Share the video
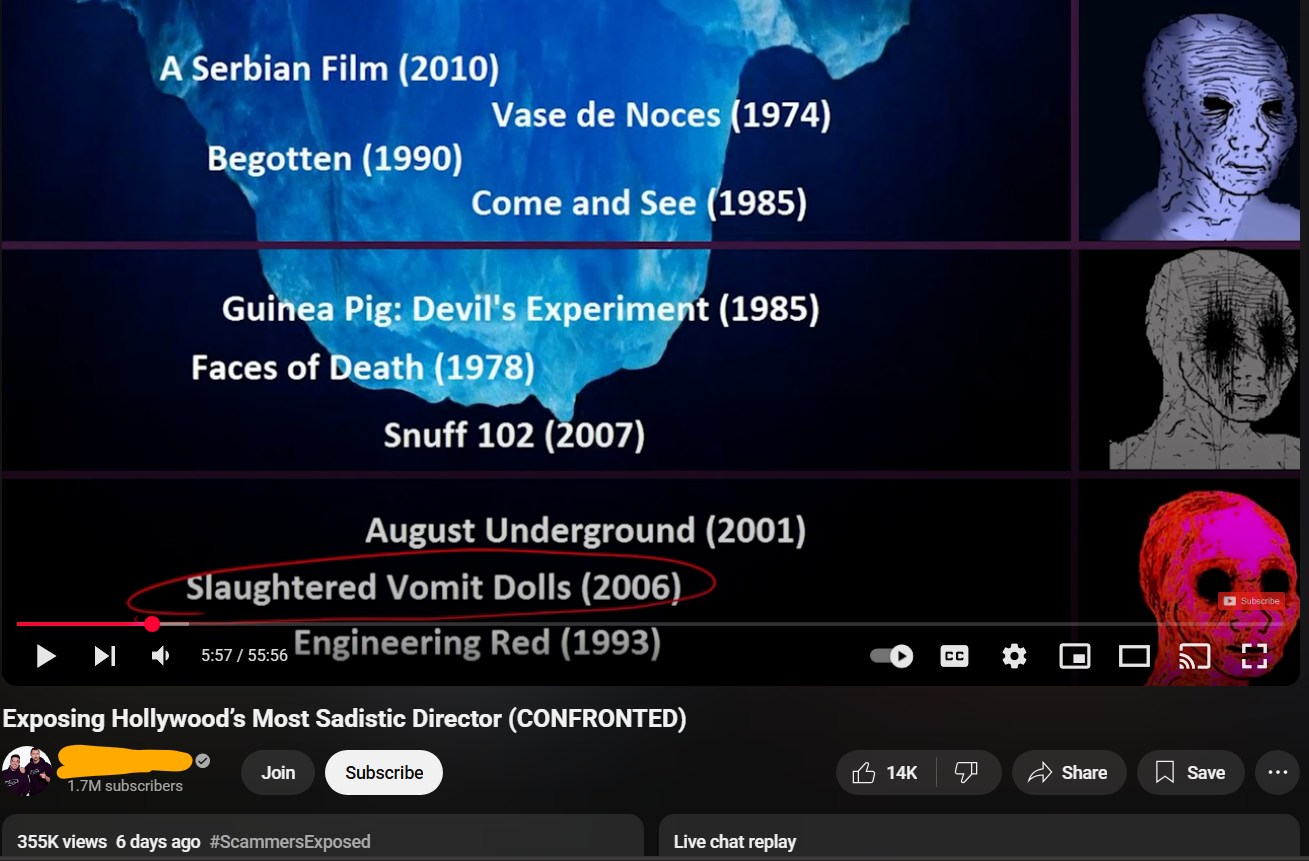This screenshot has height=861, width=1309. pyautogui.click(x=1069, y=773)
